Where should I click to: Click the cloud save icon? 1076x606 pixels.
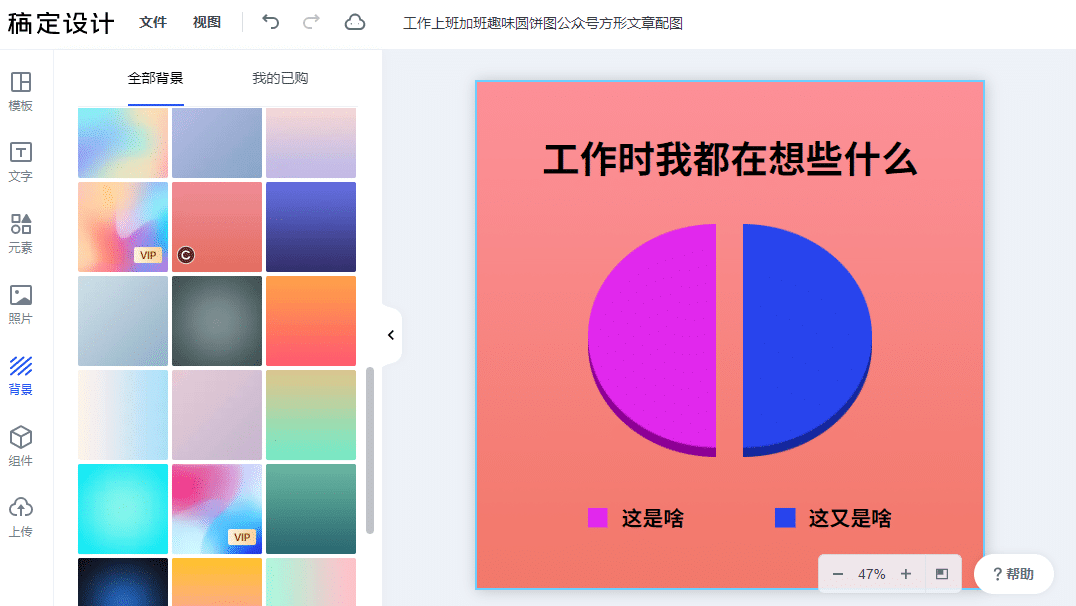pos(355,23)
